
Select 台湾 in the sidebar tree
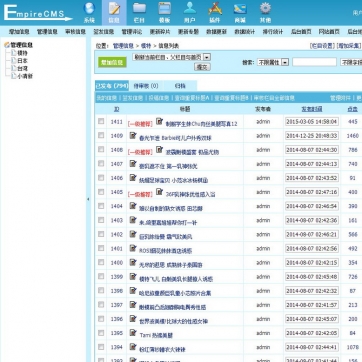22,68
